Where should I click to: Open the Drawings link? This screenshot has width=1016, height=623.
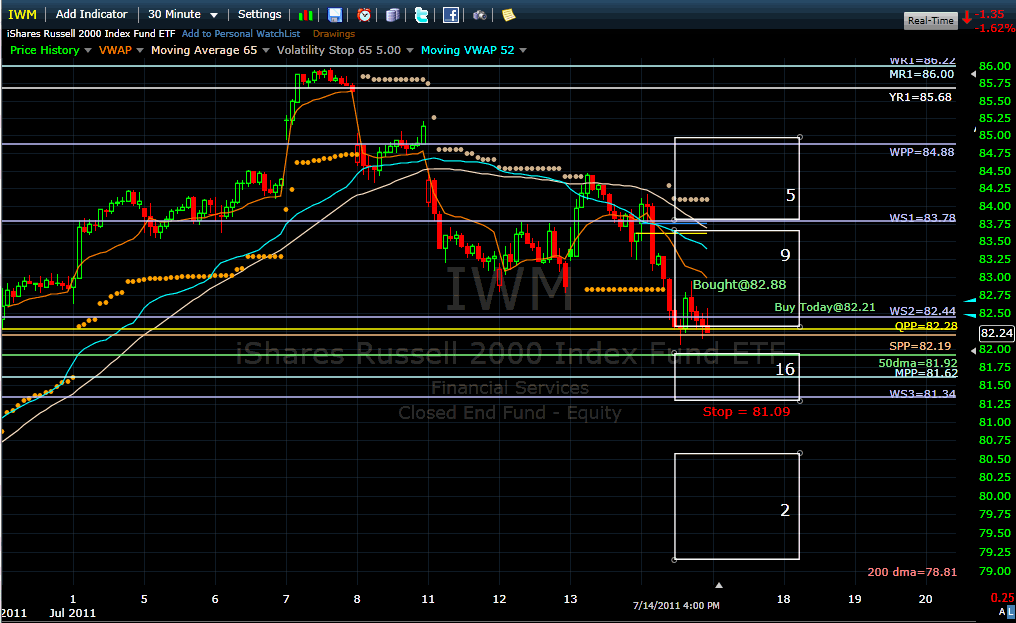(x=334, y=34)
